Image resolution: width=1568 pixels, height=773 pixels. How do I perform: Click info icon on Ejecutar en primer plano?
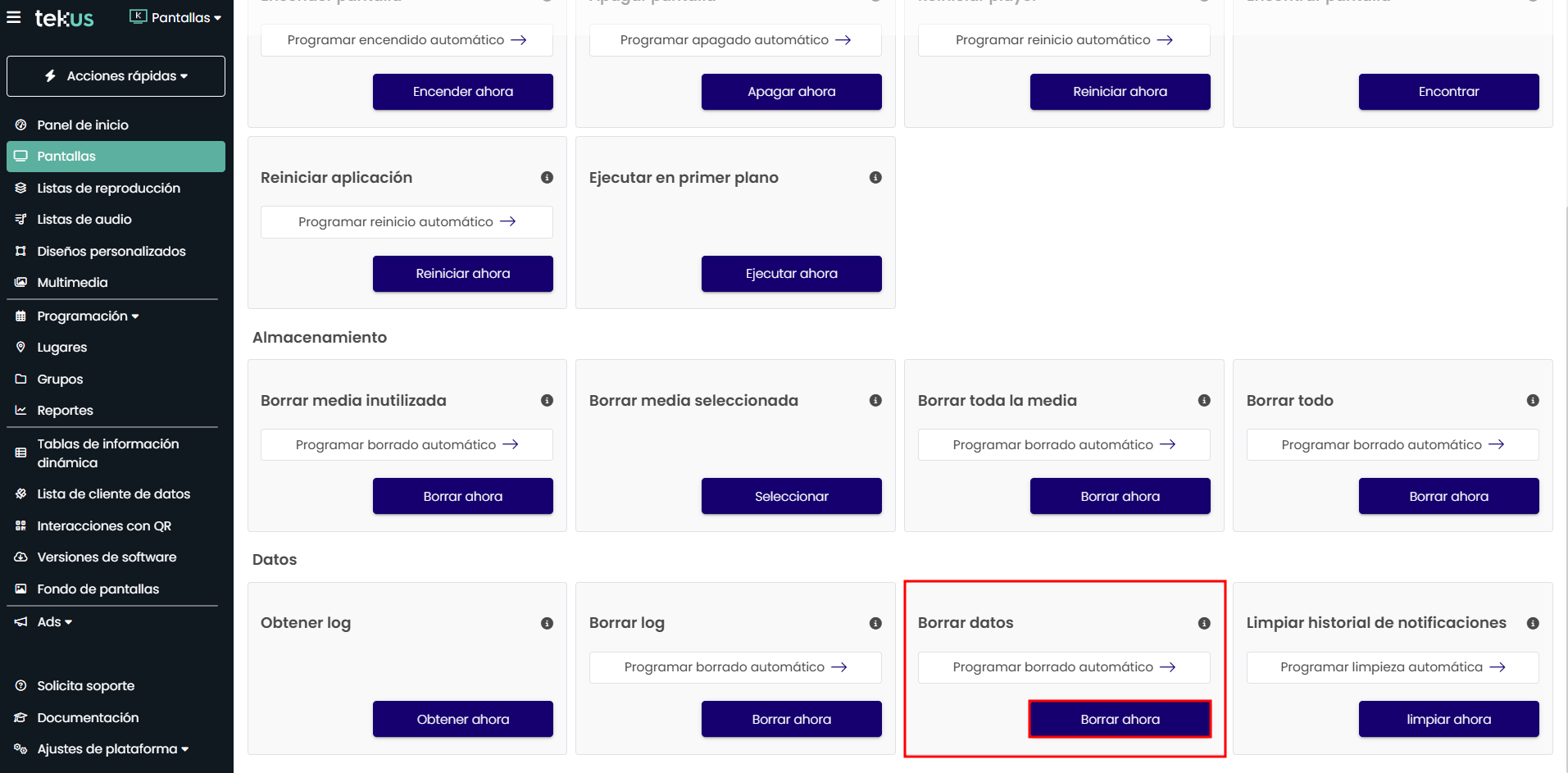tap(875, 178)
